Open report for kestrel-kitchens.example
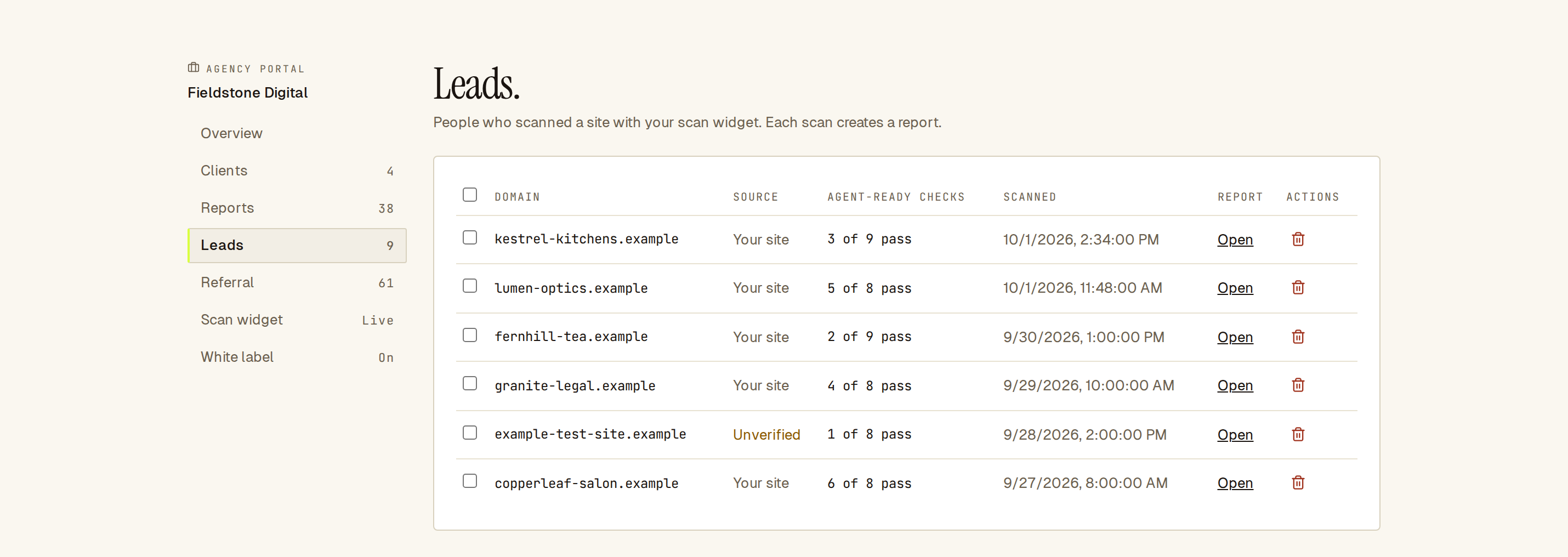Viewport: 1568px width, 557px height. pos(1235,240)
